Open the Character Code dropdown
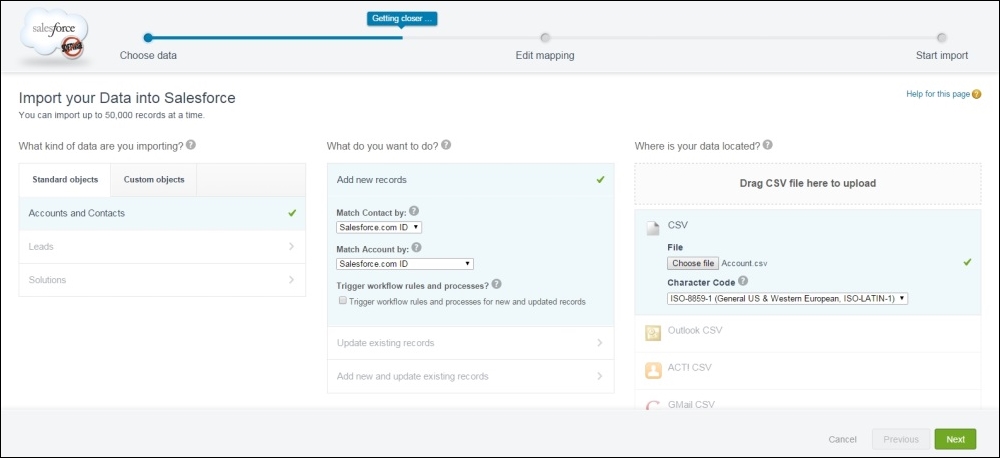The image size is (1000, 458). pos(787,298)
